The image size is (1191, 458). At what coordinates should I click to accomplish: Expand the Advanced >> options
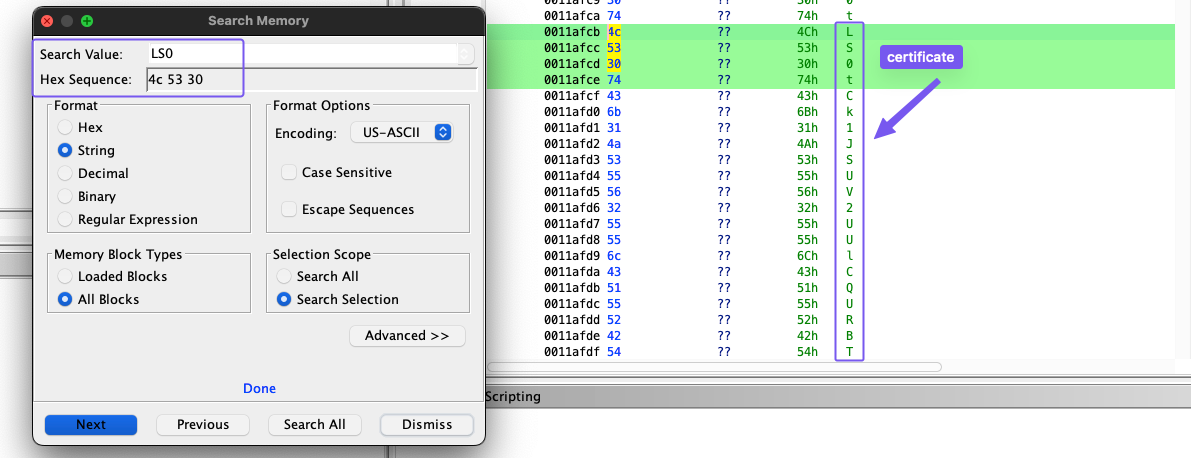click(x=407, y=336)
